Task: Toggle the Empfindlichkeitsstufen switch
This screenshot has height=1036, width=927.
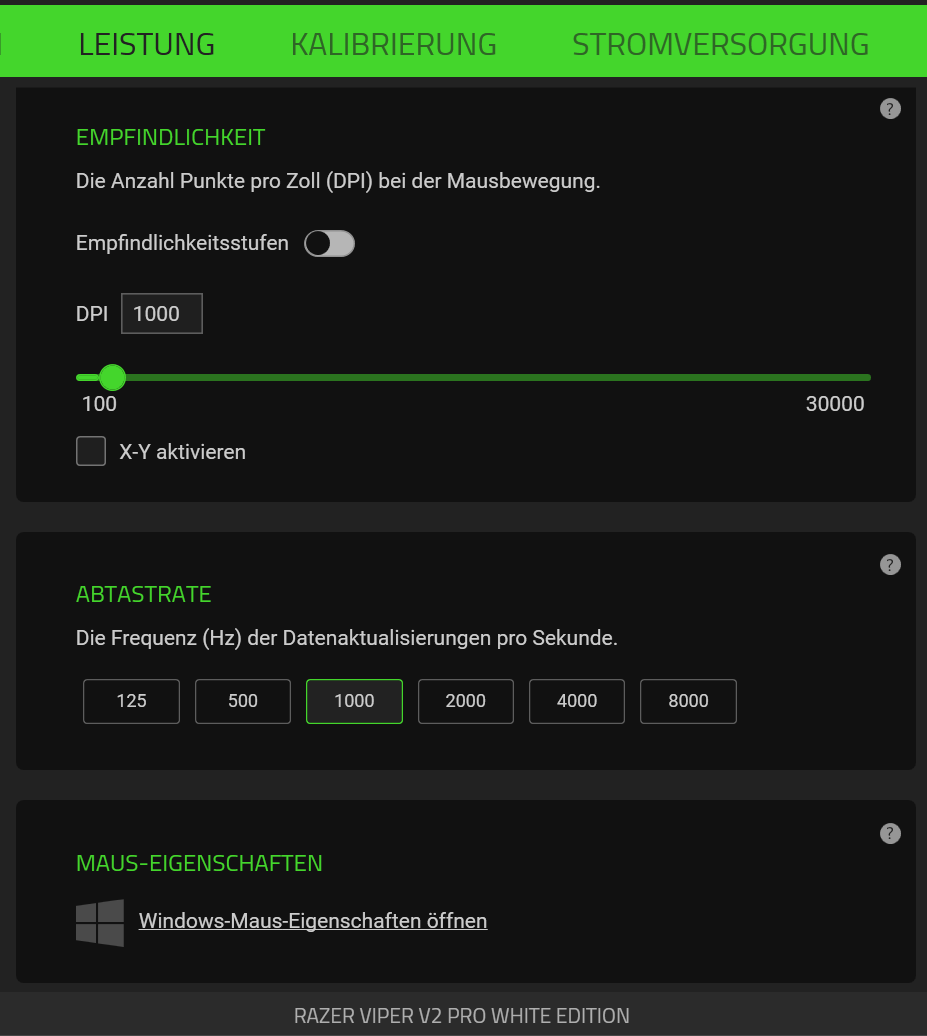Action: (329, 244)
